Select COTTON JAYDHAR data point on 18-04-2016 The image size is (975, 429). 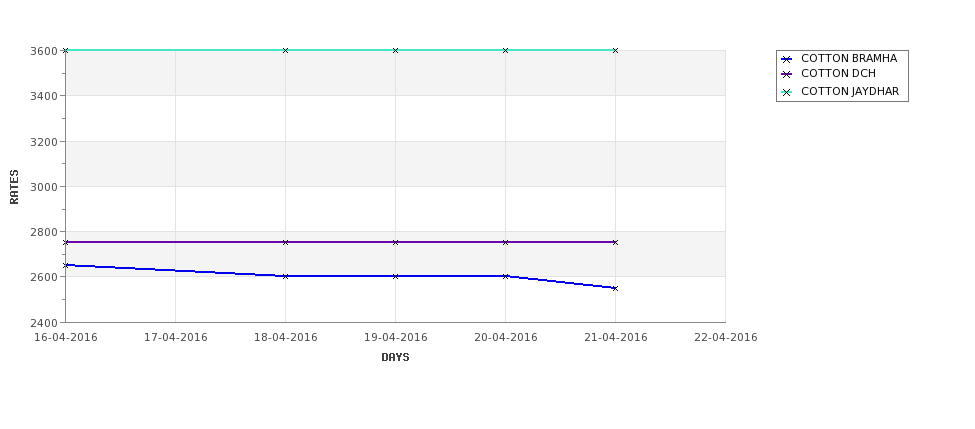pyautogui.click(x=285, y=50)
